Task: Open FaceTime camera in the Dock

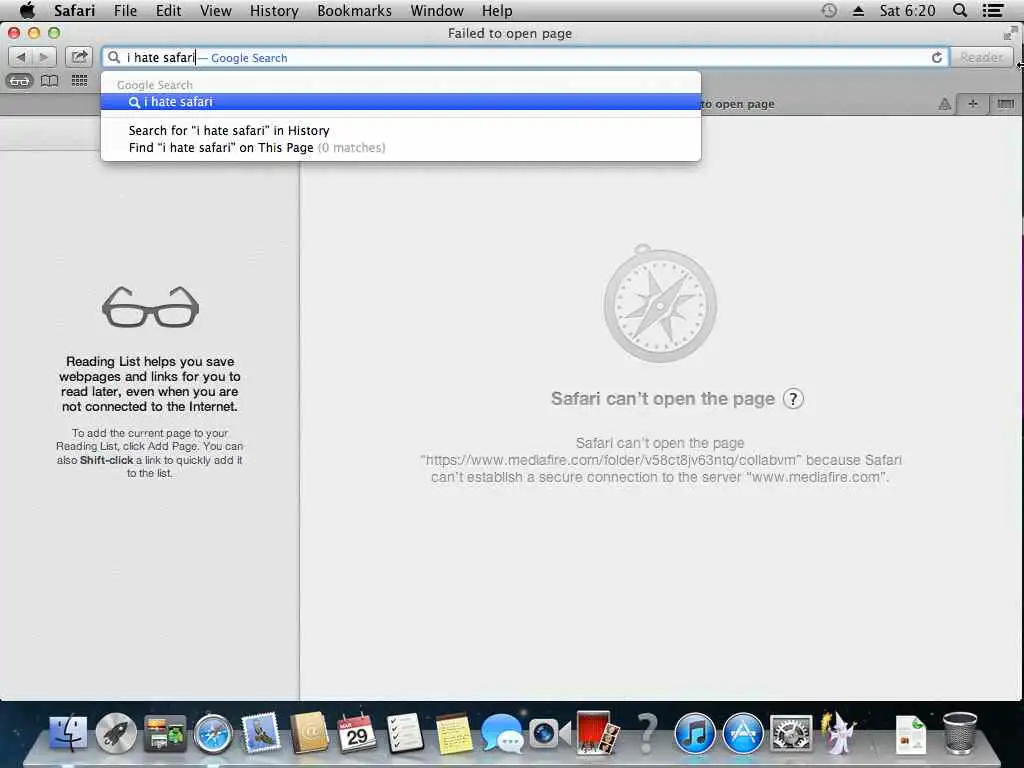Action: (x=549, y=733)
